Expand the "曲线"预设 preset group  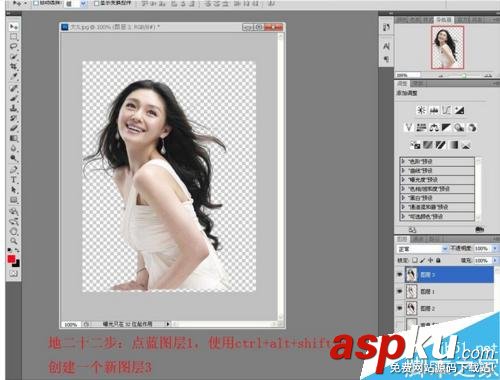[403, 171]
